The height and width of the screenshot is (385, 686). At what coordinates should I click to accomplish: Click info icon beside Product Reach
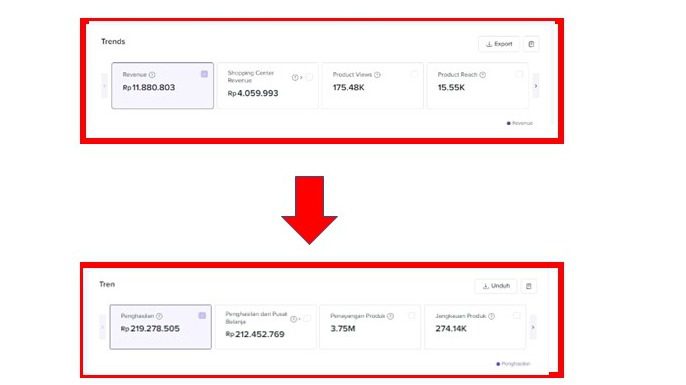pyautogui.click(x=483, y=75)
